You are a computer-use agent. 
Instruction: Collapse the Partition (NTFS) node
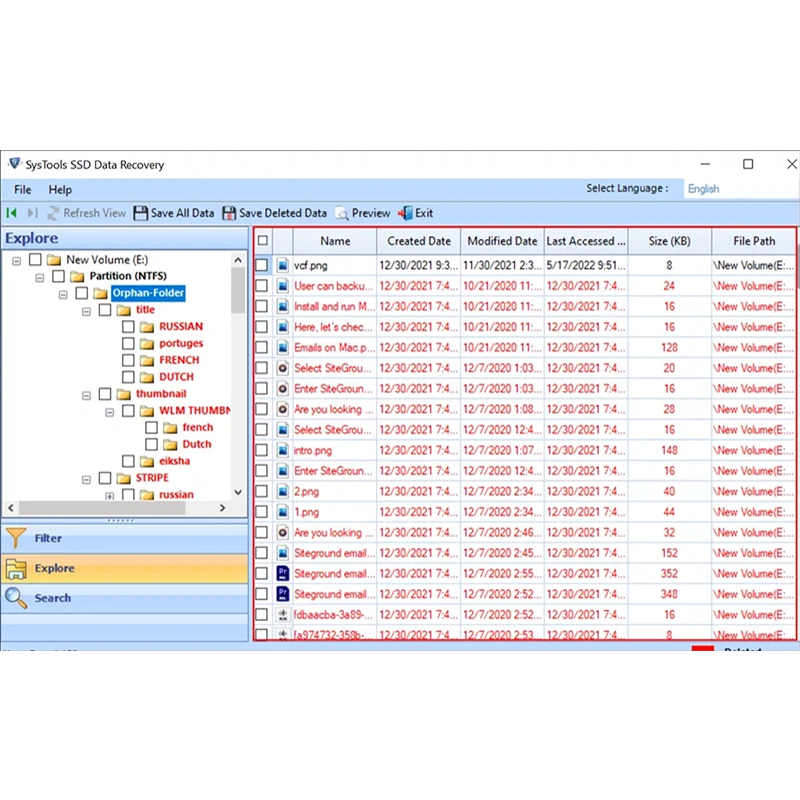click(40, 278)
